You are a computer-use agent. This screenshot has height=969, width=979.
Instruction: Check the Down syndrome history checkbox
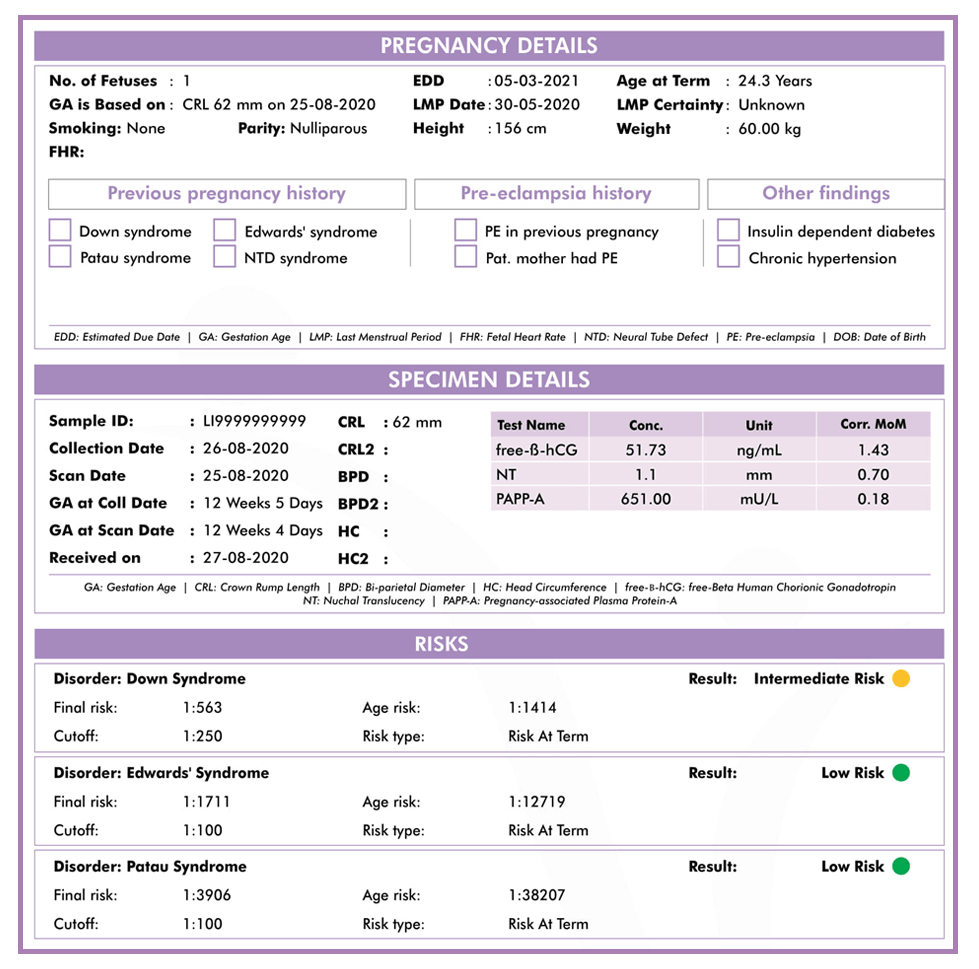click(x=60, y=231)
